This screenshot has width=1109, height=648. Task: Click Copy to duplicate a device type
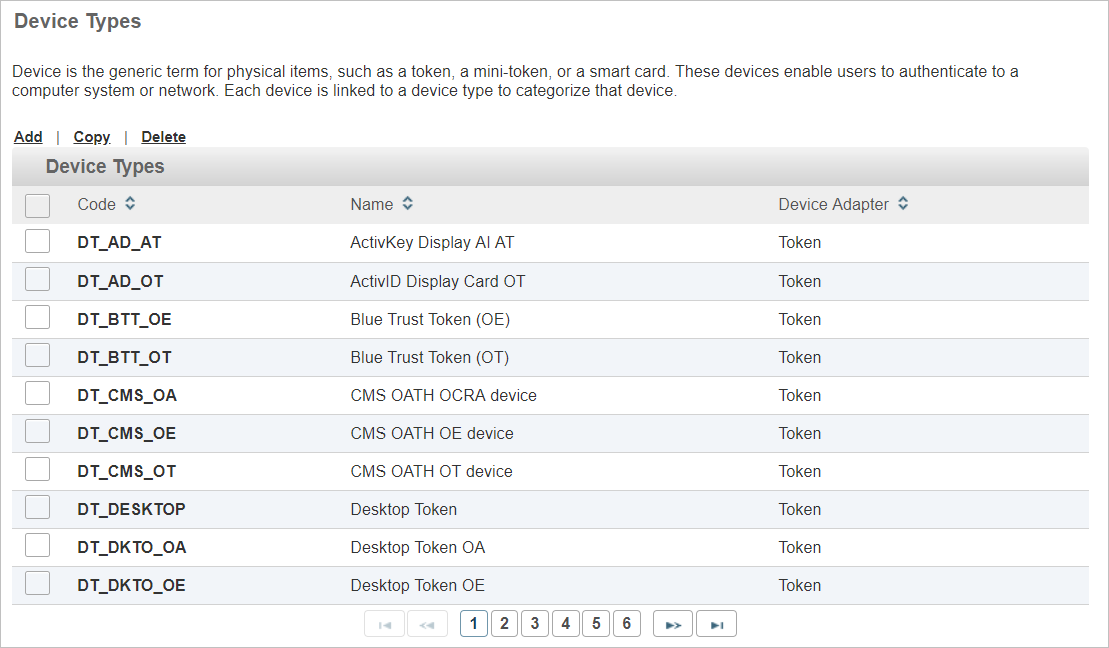click(x=92, y=137)
